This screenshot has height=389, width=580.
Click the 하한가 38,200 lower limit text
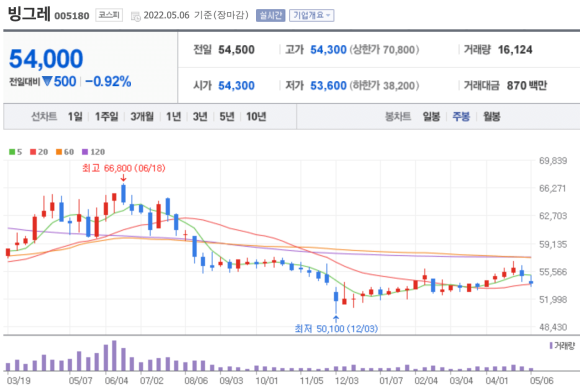pyautogui.click(x=384, y=85)
